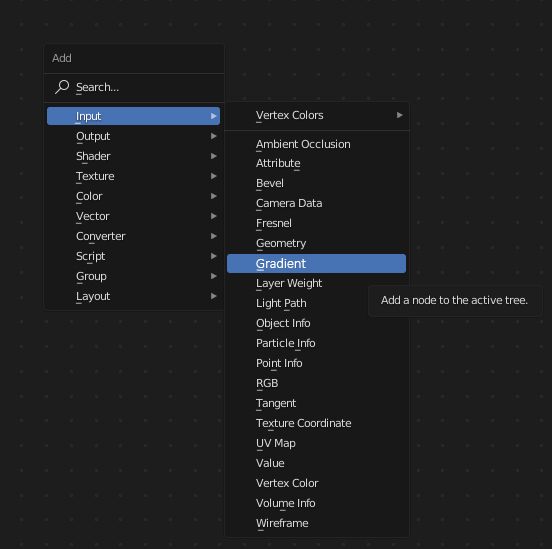Add a Point Info node
This screenshot has height=549, width=552.
[316, 363]
